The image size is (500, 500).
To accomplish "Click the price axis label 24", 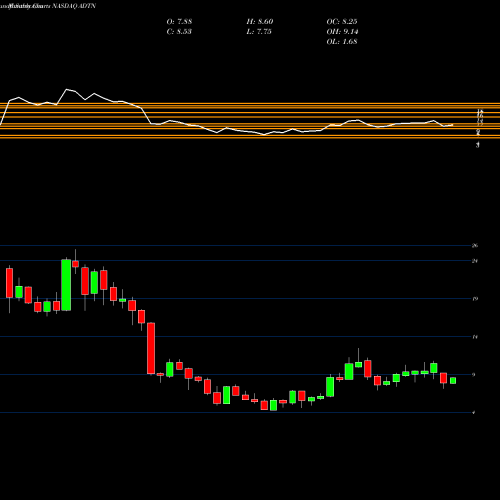I will tap(475, 261).
